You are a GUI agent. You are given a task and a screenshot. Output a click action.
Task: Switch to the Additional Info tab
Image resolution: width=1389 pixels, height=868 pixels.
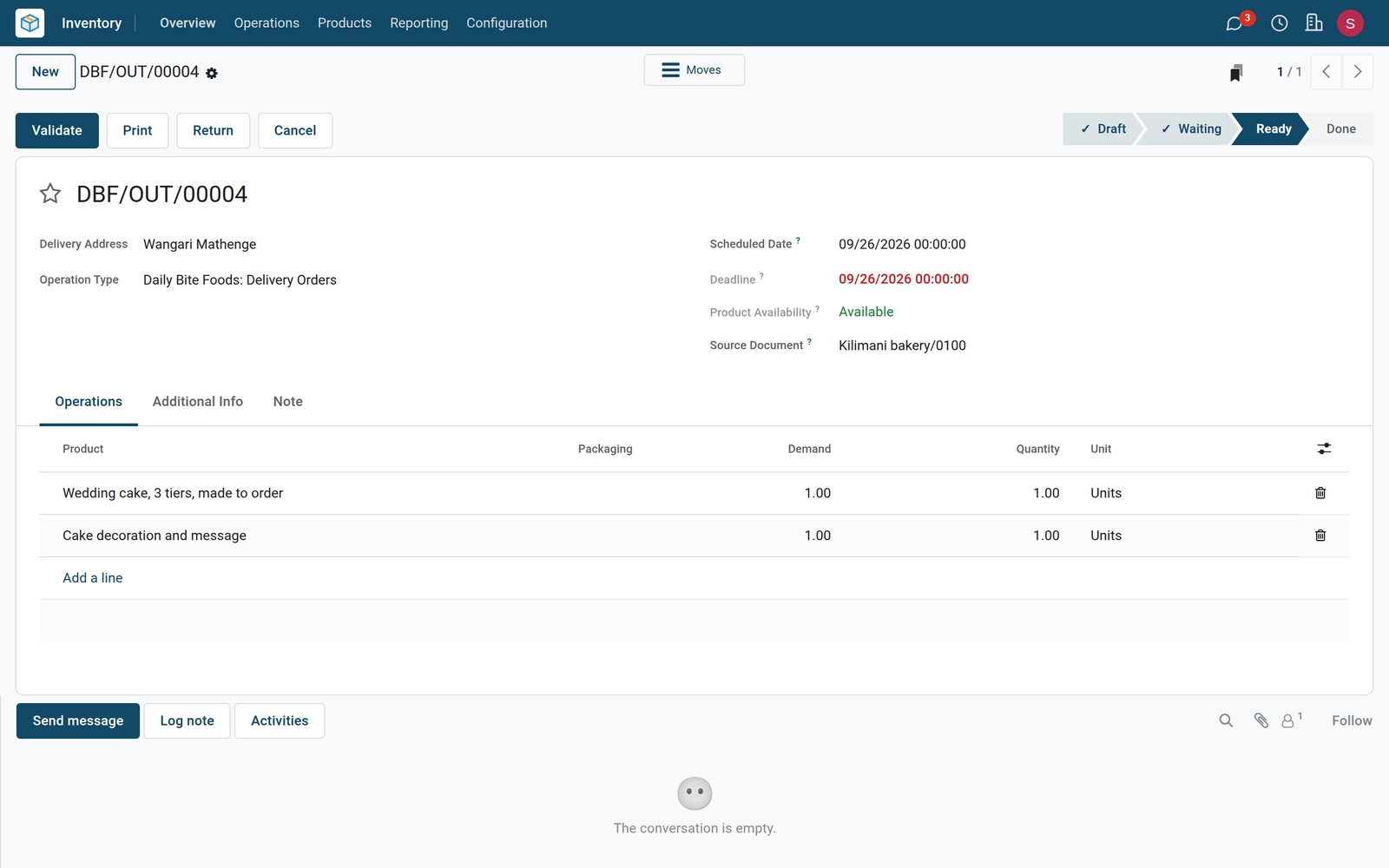198,402
